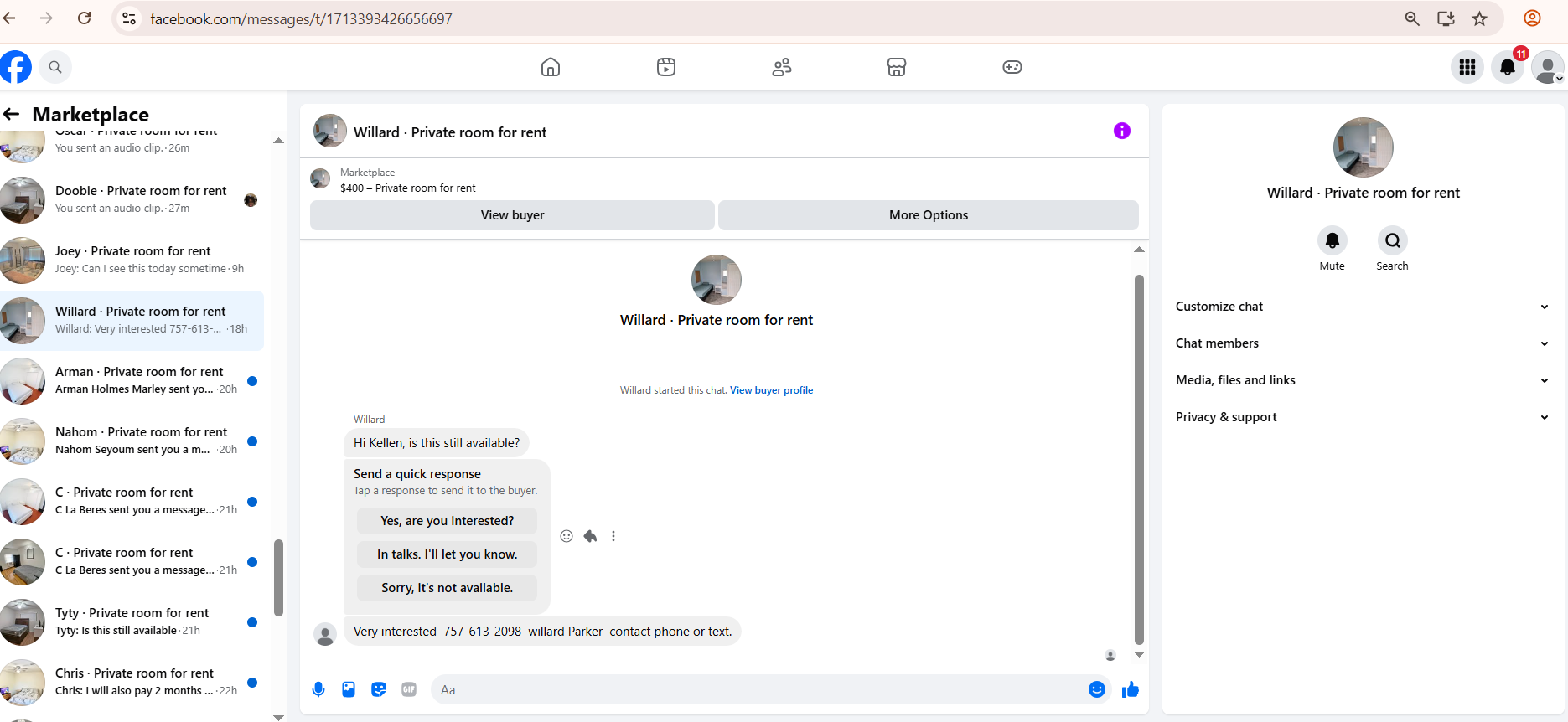Reply to the message with the reply arrow
The width and height of the screenshot is (1568, 722).
[x=590, y=536]
